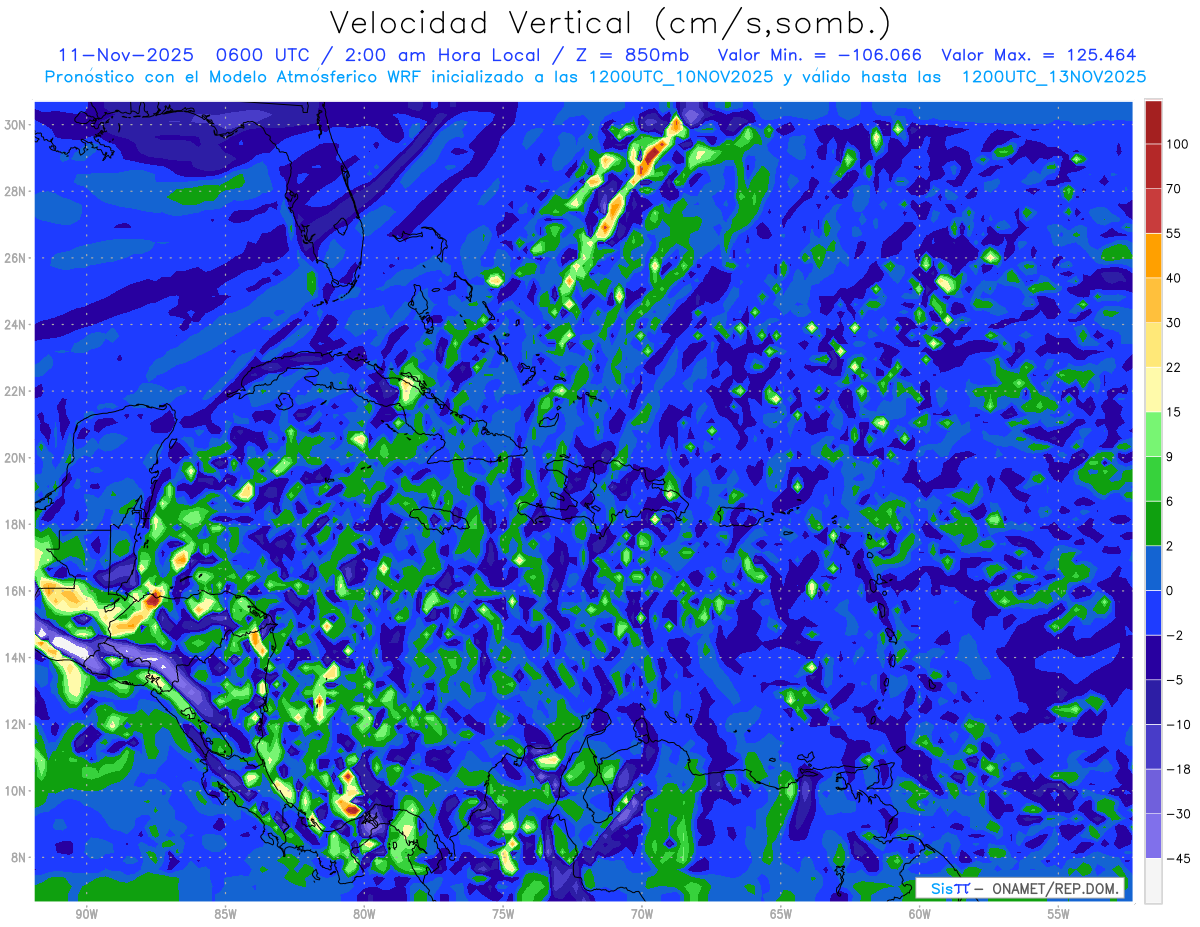Click the 12N latitude label
This screenshot has height=927, width=1200.
pos(15,724)
